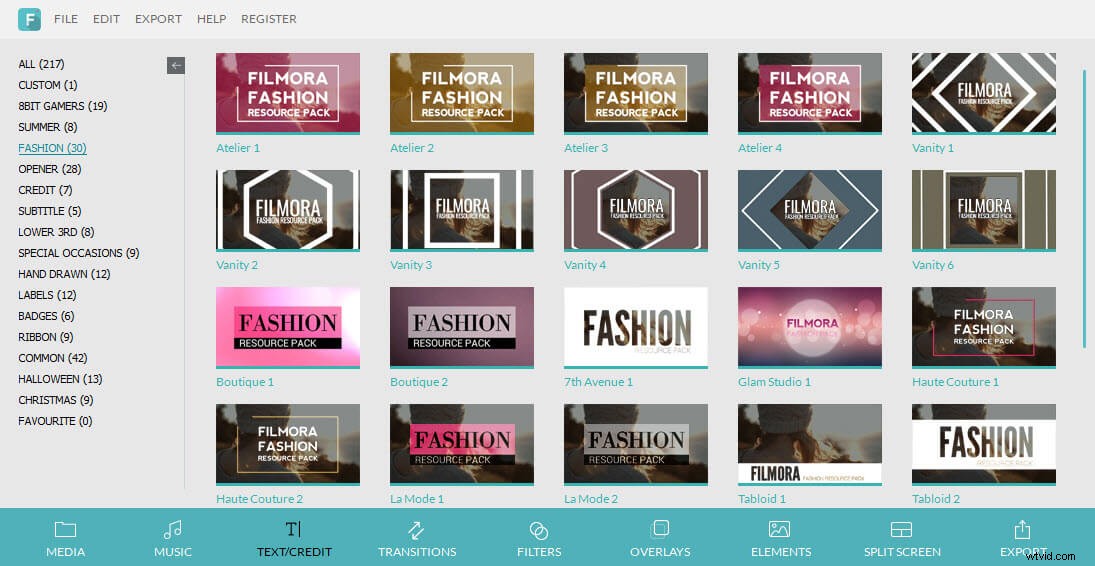This screenshot has width=1095, height=566.
Task: Show ALL (217) titles
Action: click(41, 64)
